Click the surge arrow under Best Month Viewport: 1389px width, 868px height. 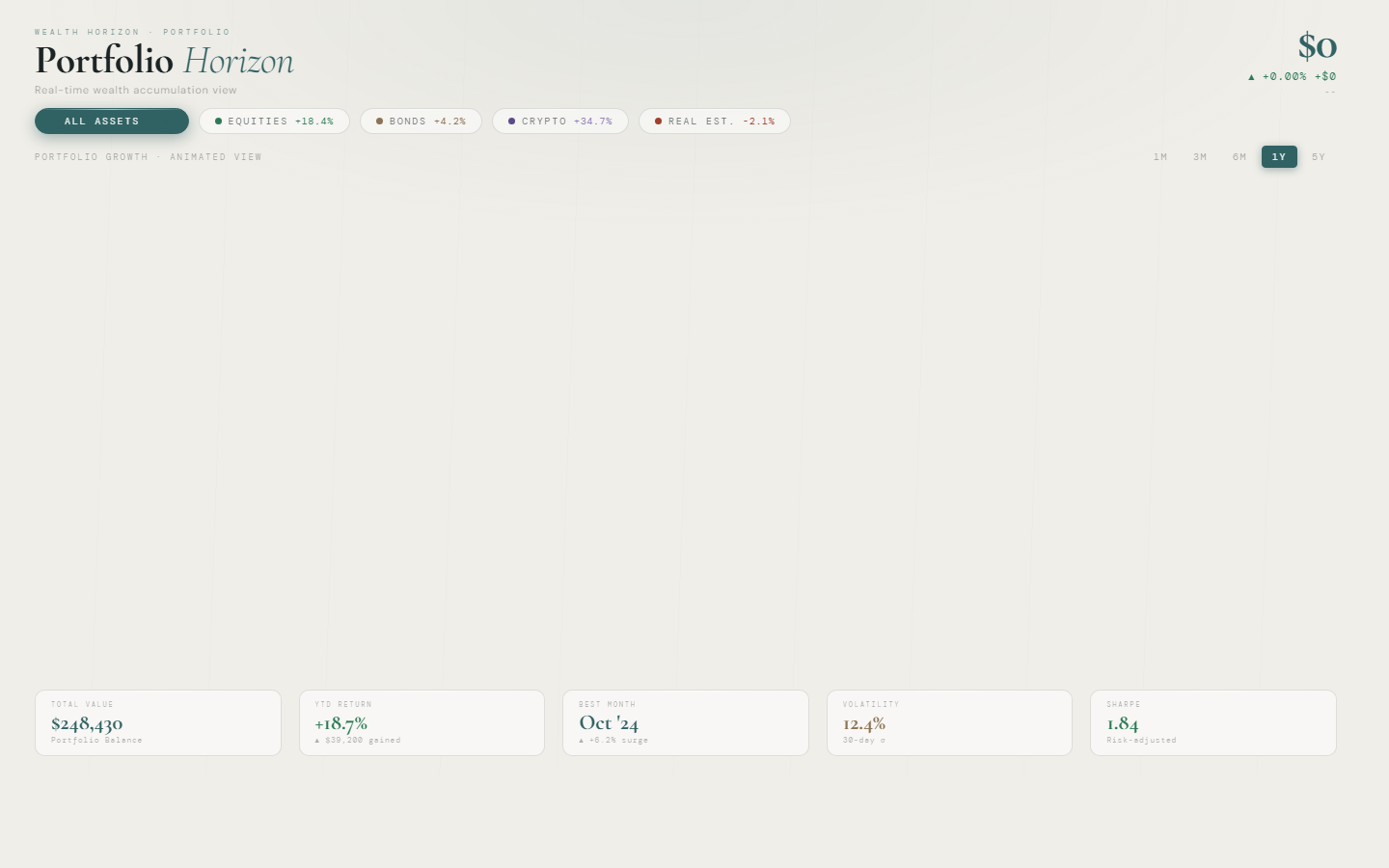[x=584, y=741]
